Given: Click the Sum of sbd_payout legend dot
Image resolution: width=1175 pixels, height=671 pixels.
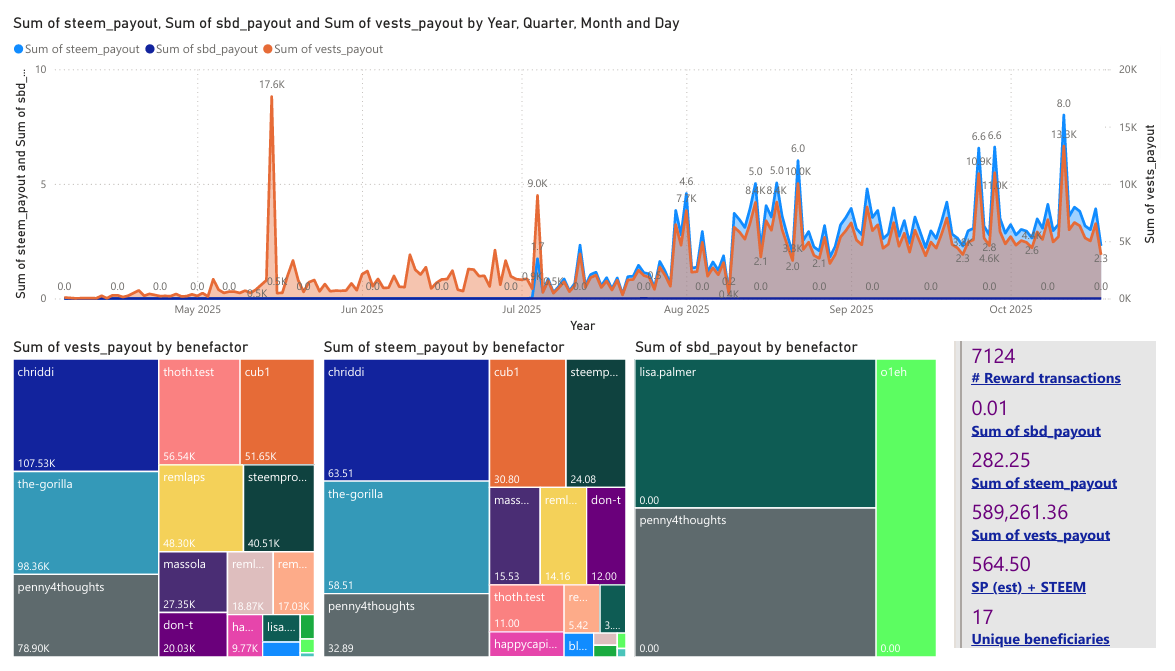Looking at the screenshot, I should click(x=150, y=49).
